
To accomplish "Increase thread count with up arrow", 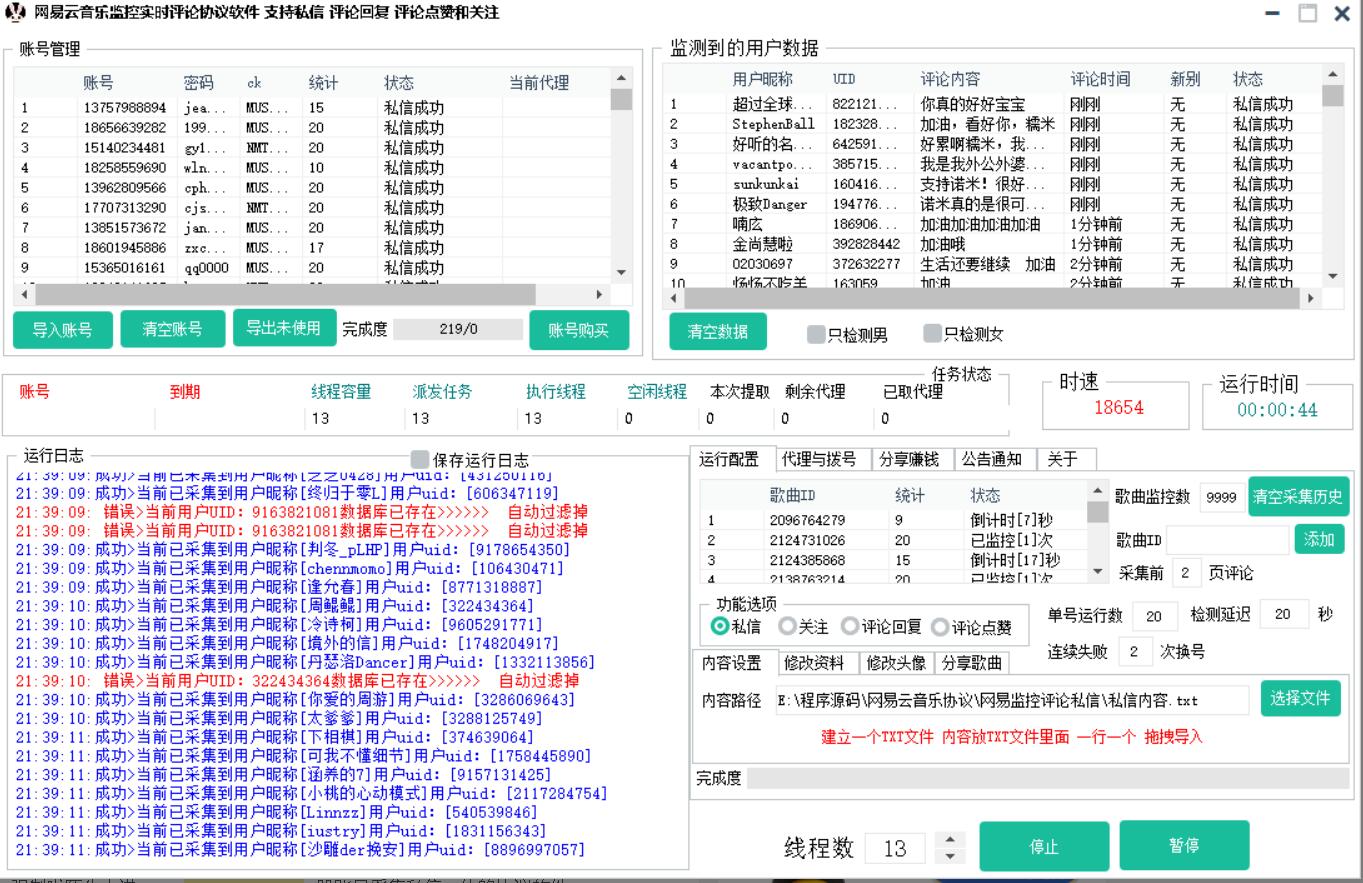I will point(950,841).
